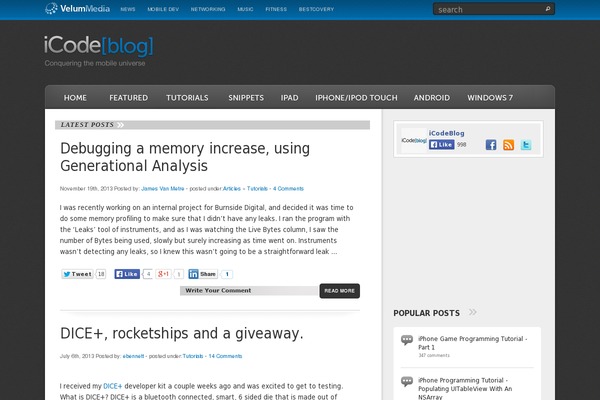600x400 pixels.
Task: Click the sidebar Facebook Like button
Action: pos(441,145)
